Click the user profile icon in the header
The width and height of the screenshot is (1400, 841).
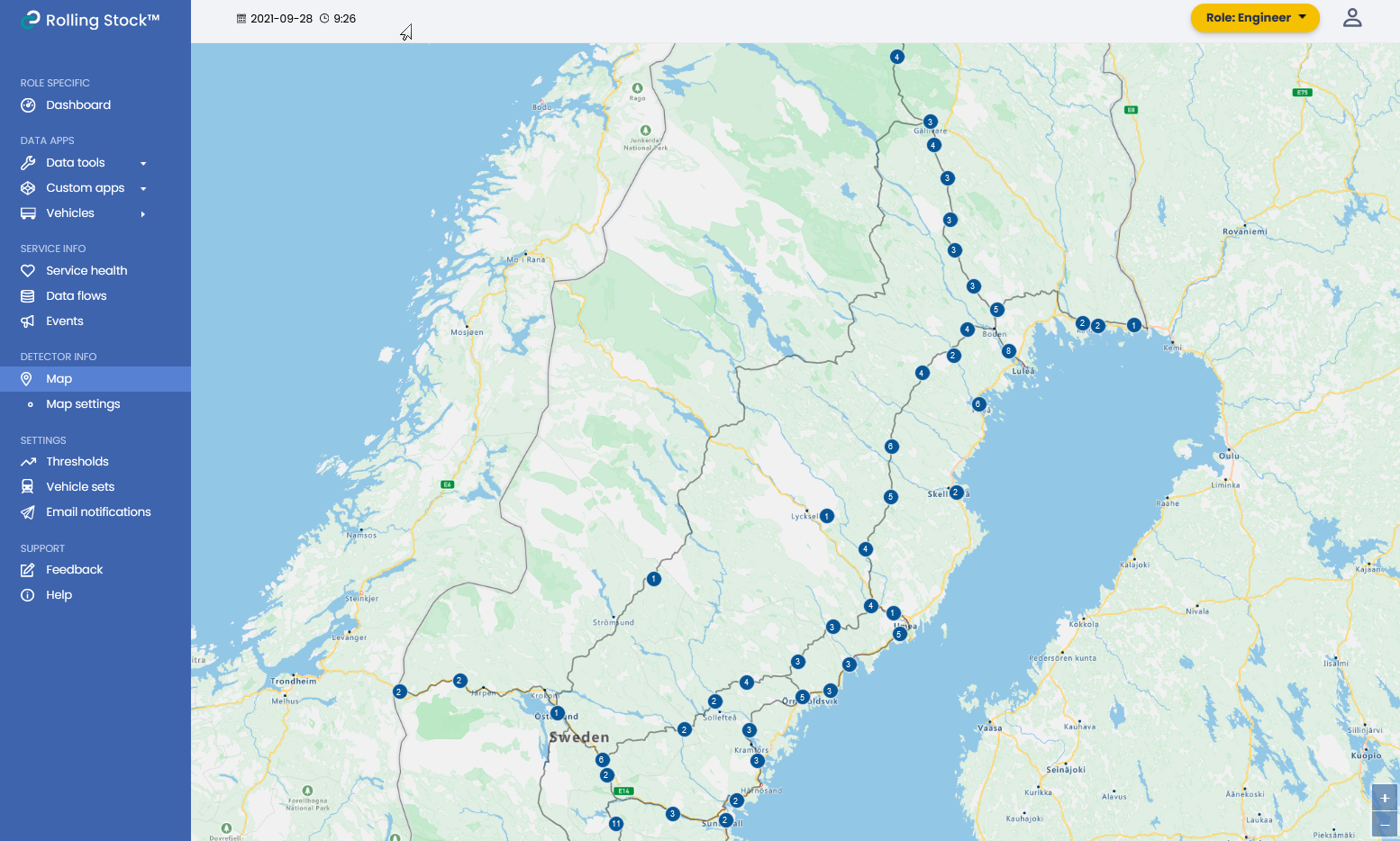click(x=1352, y=17)
